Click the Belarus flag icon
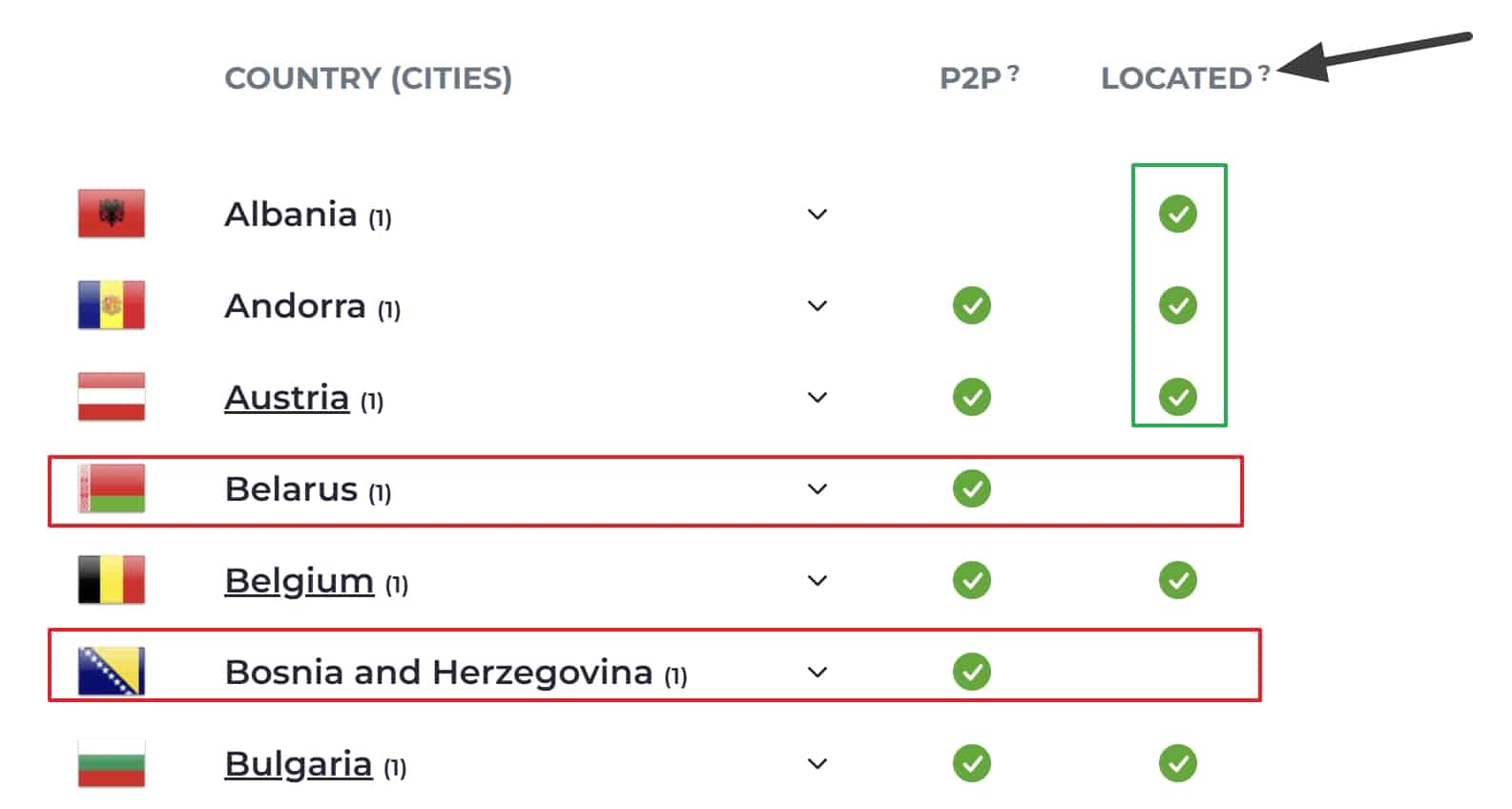This screenshot has height=809, width=1512. pos(112,488)
